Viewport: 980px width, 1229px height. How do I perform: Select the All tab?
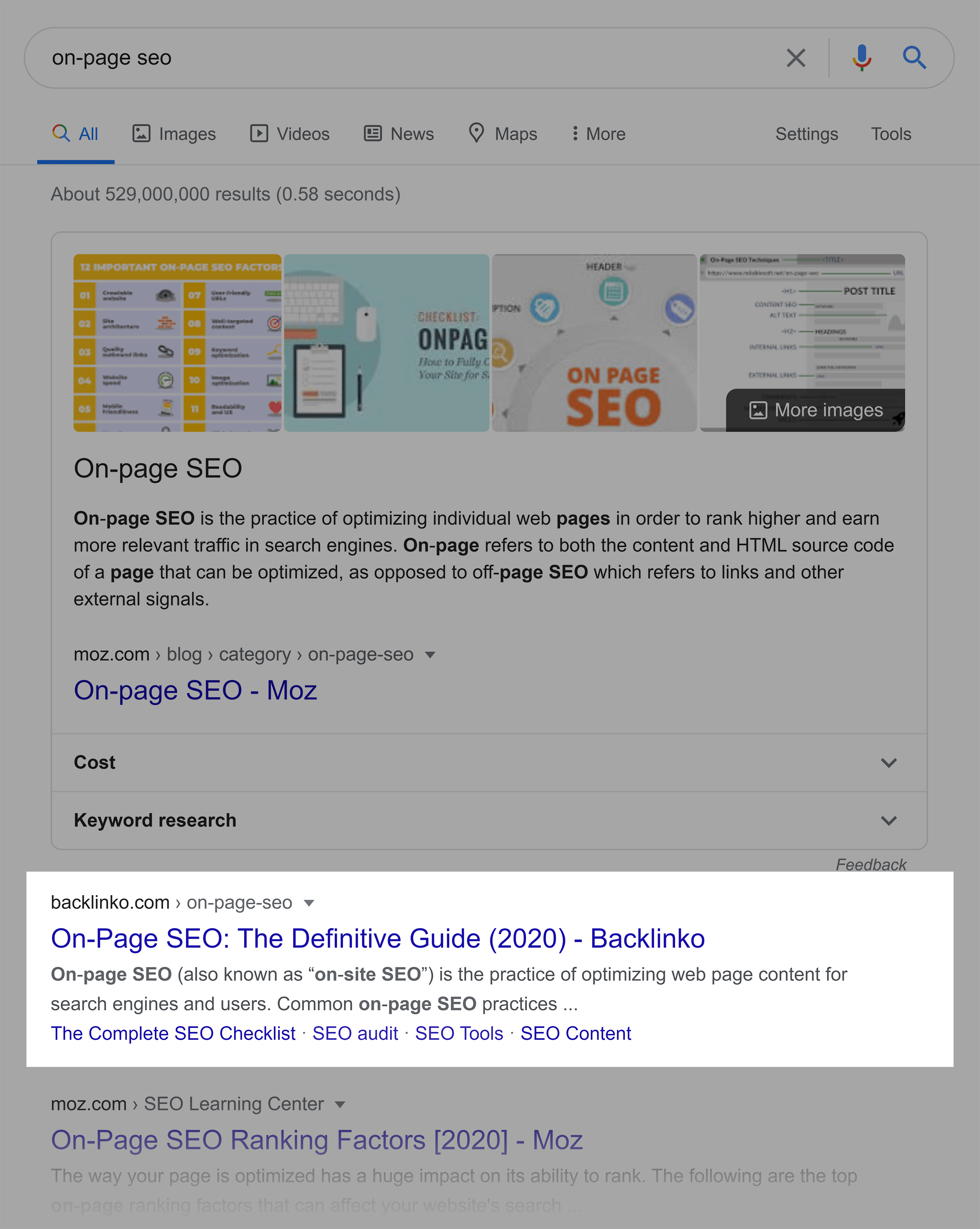point(75,134)
